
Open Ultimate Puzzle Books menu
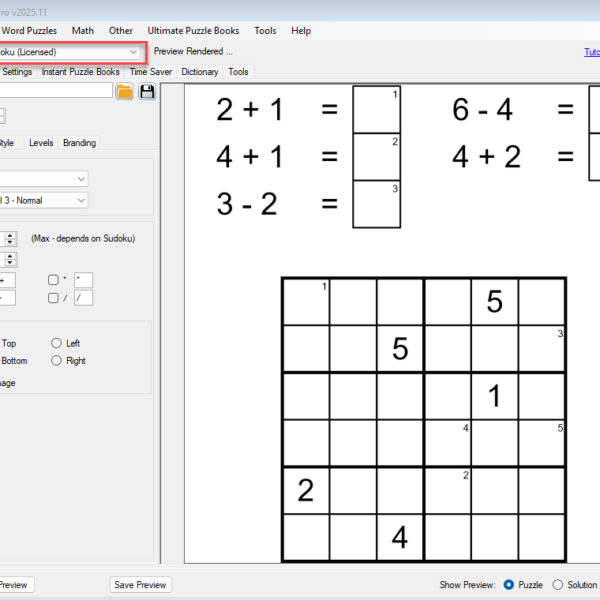point(193,31)
